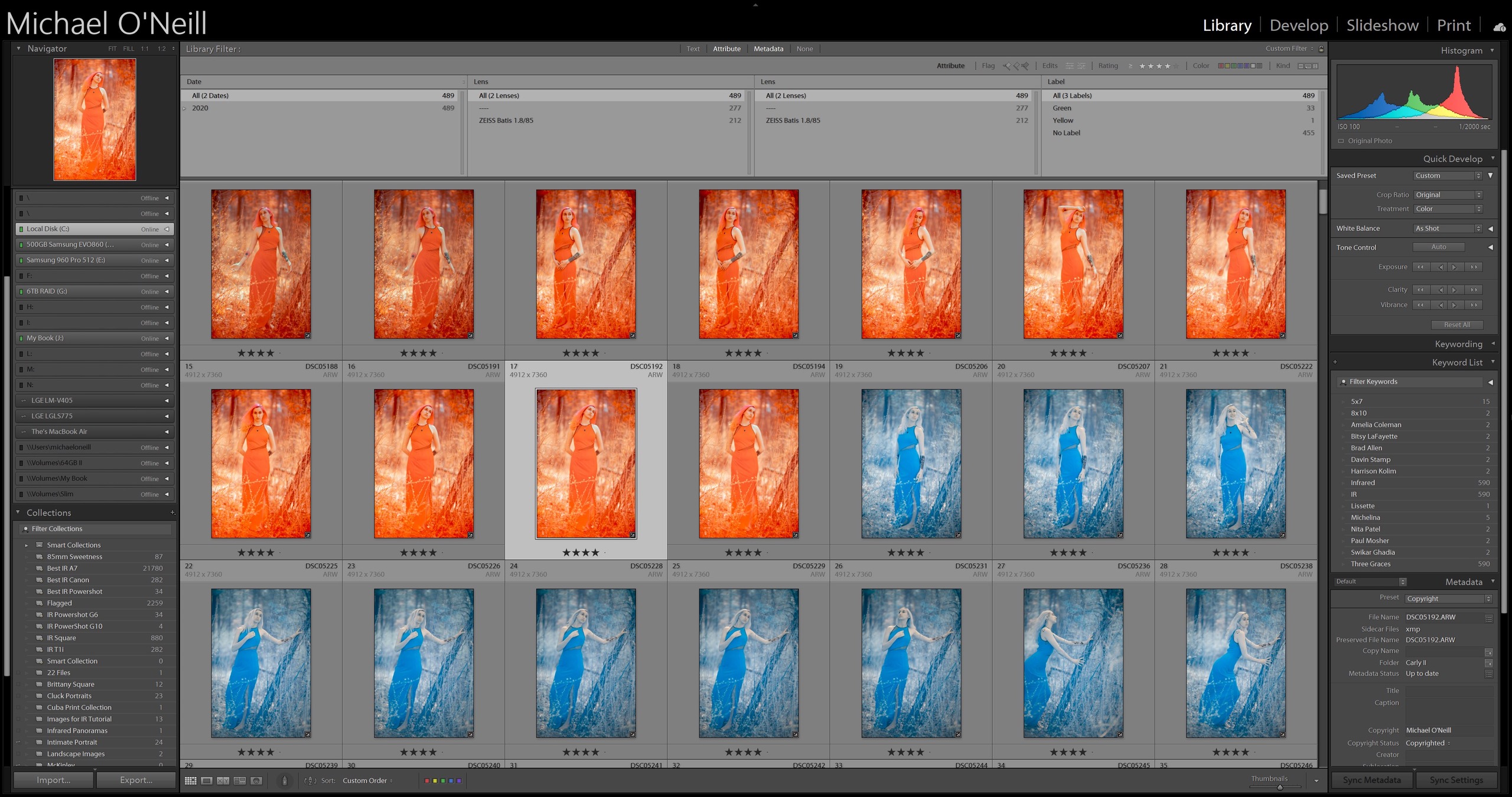Select the Painter spray can tool
Viewport: 1512px width, 797px height.
click(x=285, y=780)
